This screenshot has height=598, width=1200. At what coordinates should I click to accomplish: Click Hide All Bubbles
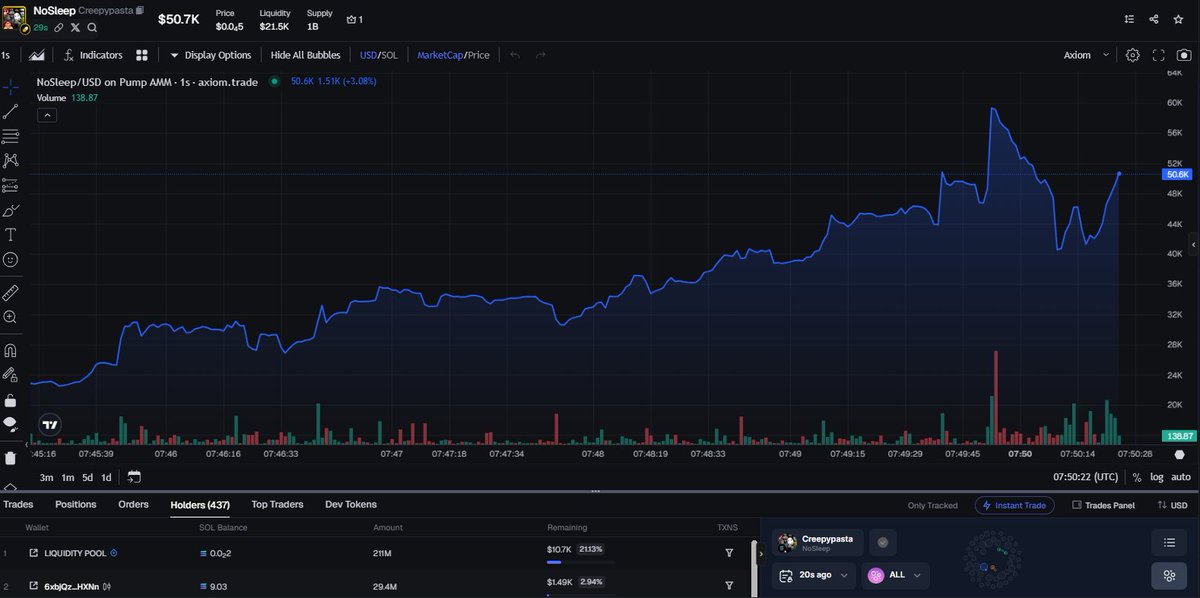(305, 55)
